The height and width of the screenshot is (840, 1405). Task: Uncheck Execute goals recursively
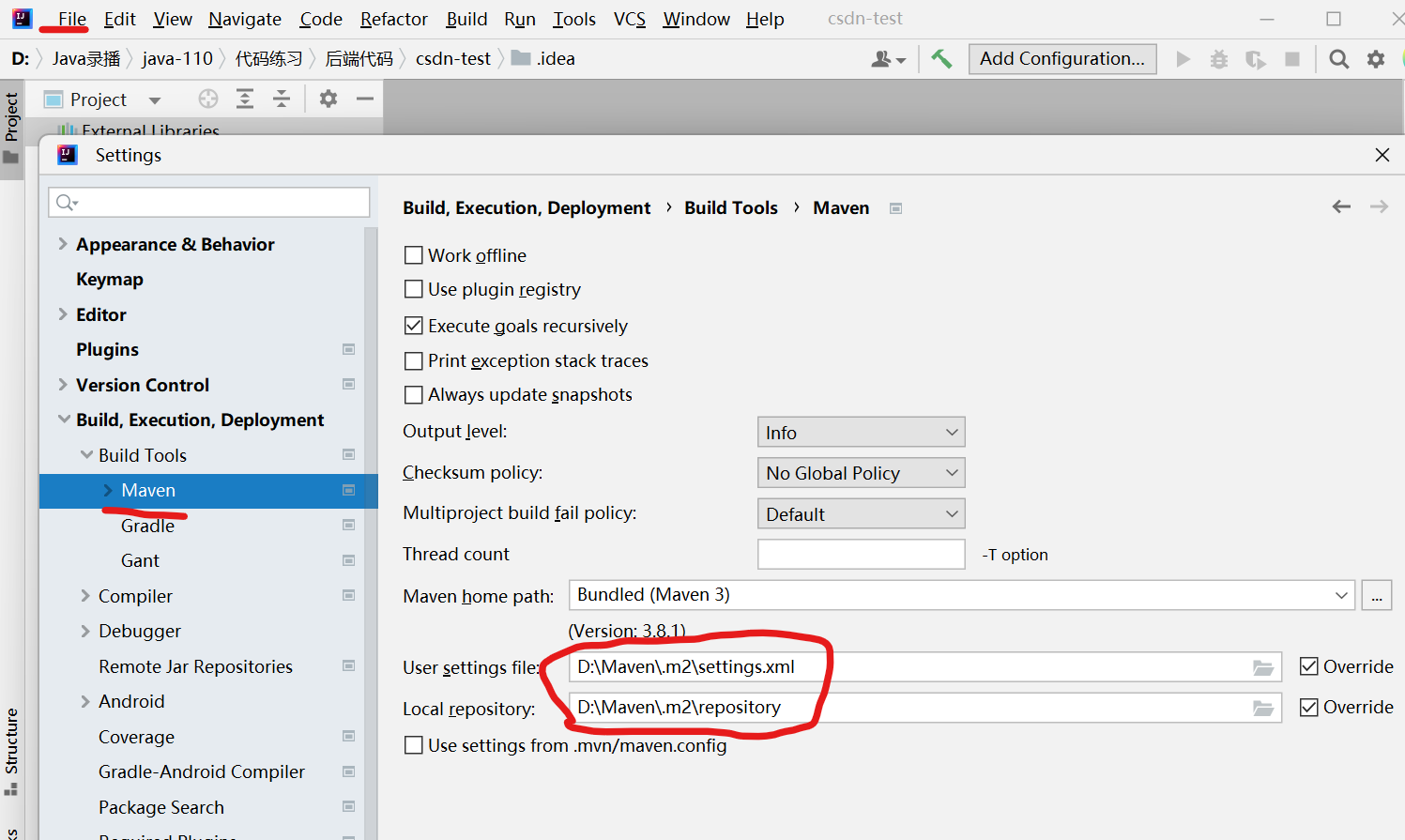click(x=413, y=326)
